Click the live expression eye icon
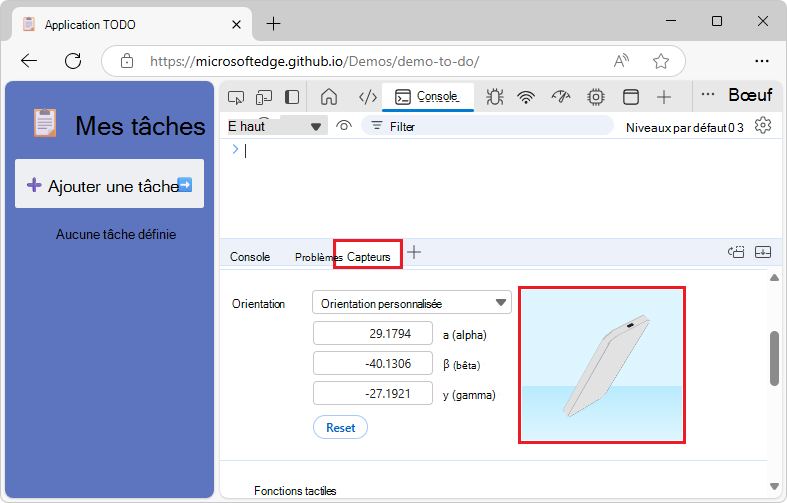Screen dimensions: 787x503 click(343, 125)
